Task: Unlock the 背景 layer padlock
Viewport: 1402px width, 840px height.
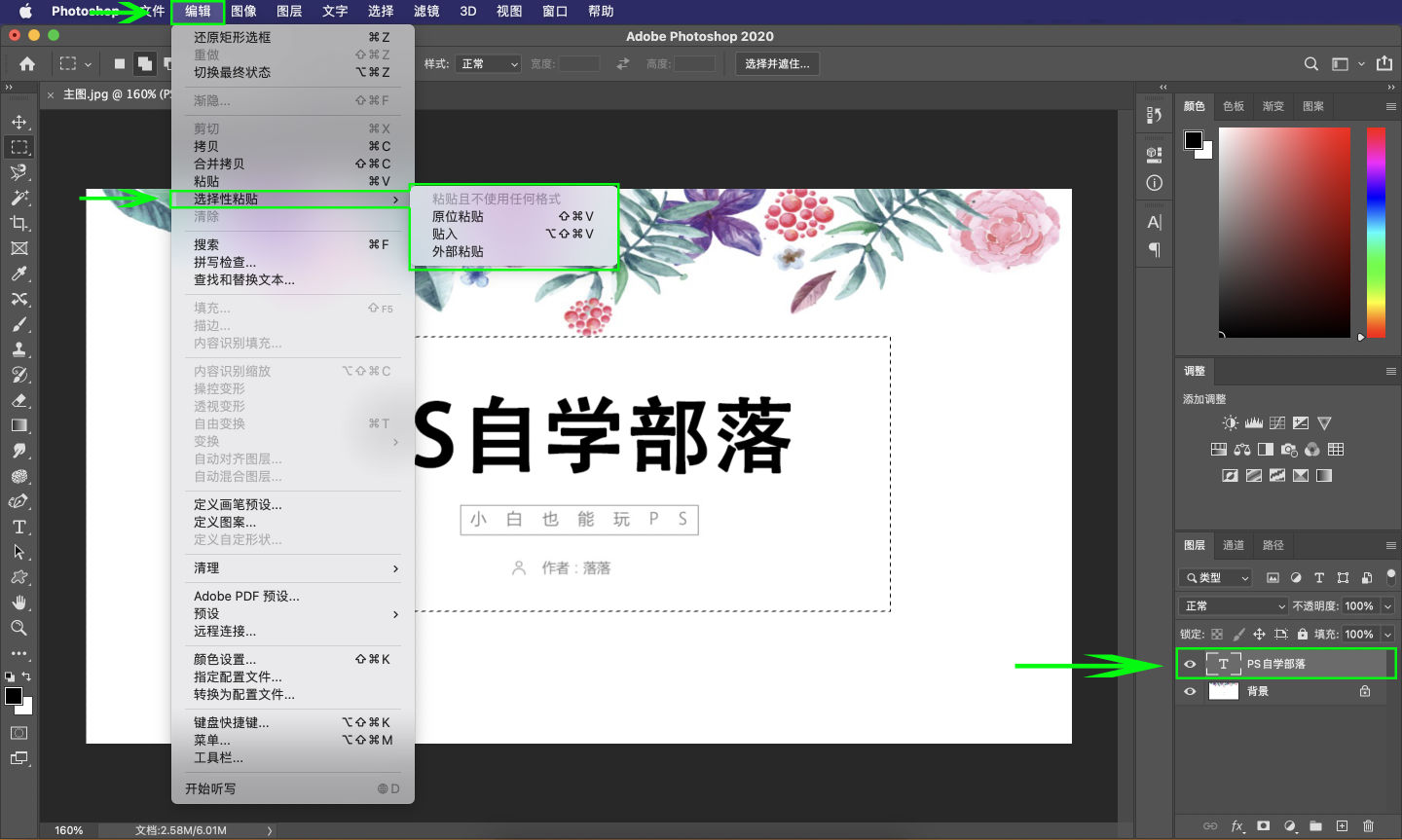Action: point(1365,691)
